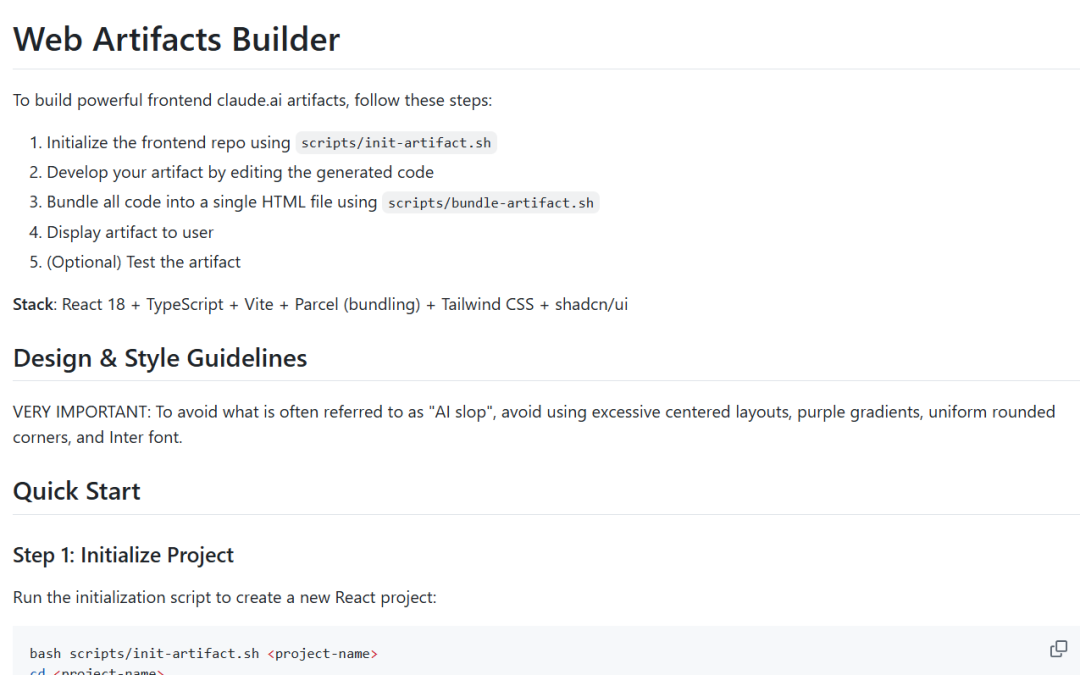Click the Step 1: Initialize Project heading

(123, 555)
